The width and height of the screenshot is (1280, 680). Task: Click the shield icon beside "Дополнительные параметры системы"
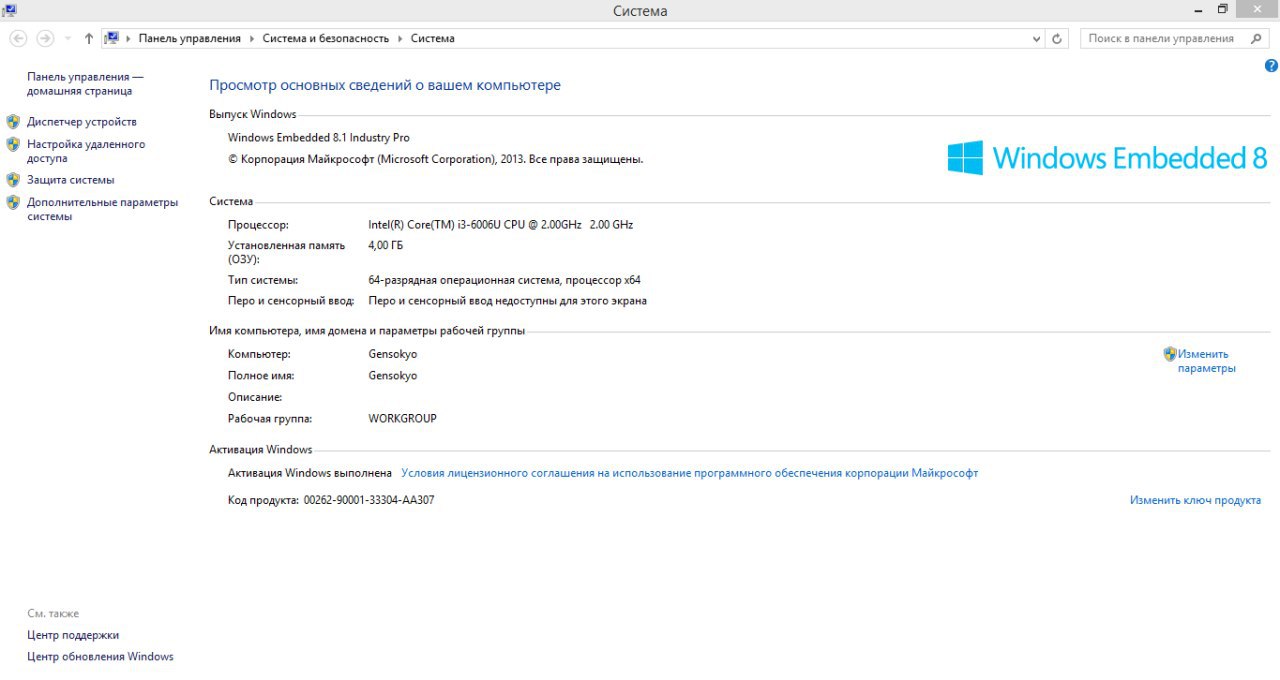coord(13,202)
